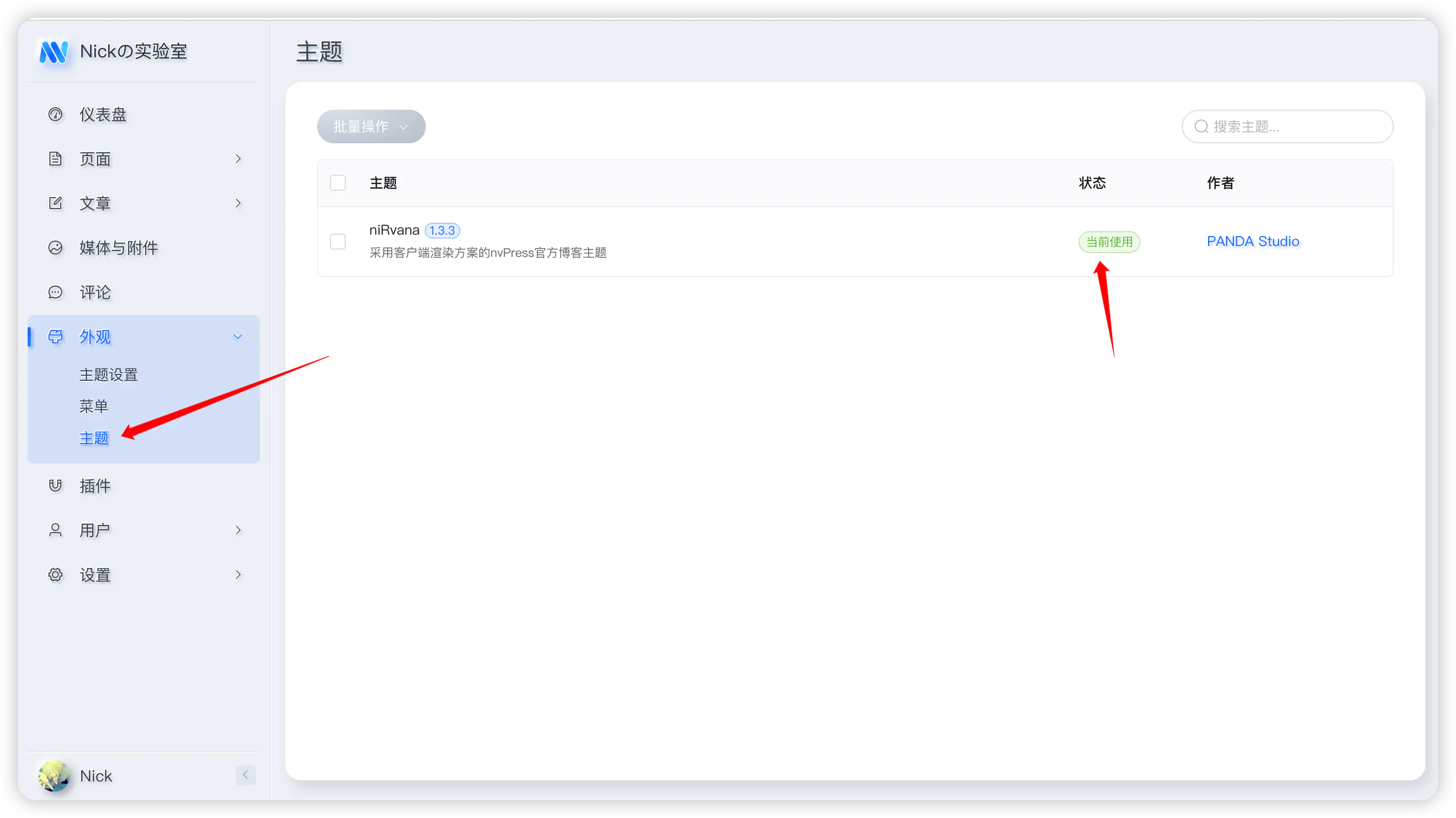The height and width of the screenshot is (818, 1456).
Task: Click the 用户 user profile icon
Action: 55,530
